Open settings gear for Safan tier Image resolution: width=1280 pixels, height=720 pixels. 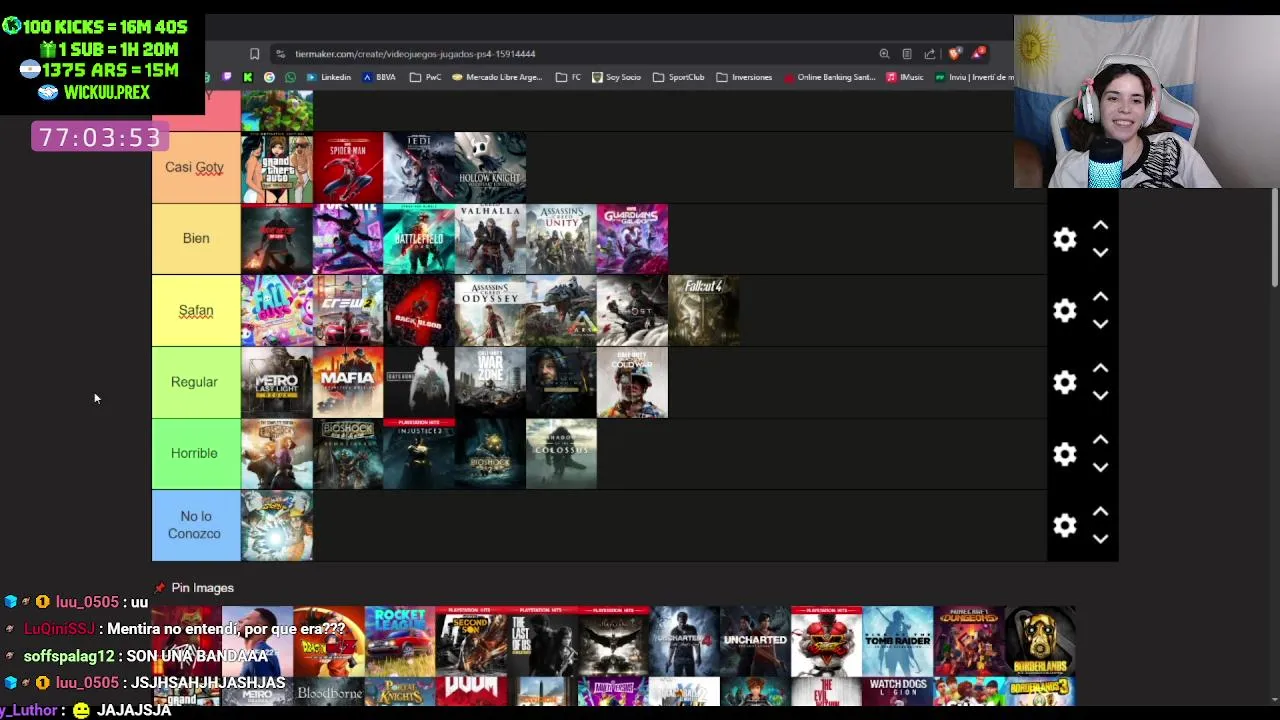tap(1065, 311)
